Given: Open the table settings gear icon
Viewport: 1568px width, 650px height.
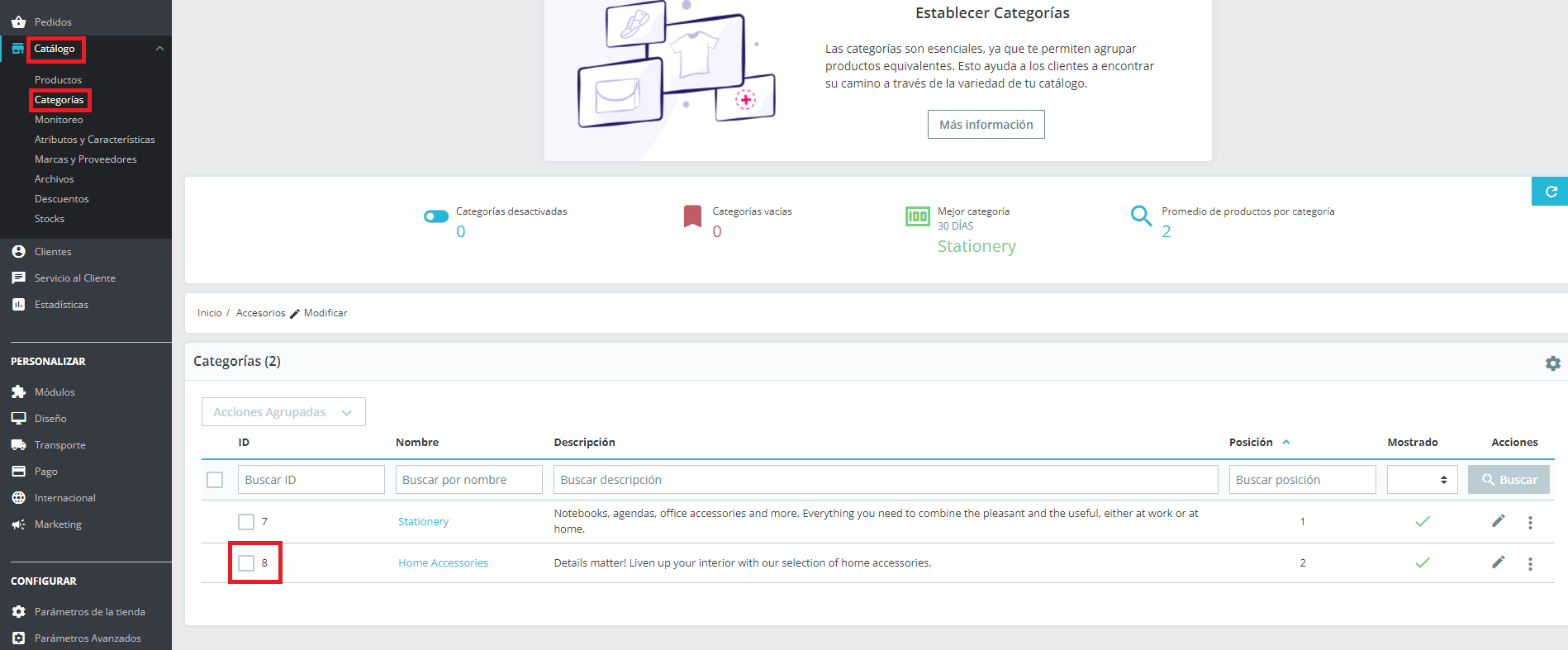Looking at the screenshot, I should [1553, 363].
